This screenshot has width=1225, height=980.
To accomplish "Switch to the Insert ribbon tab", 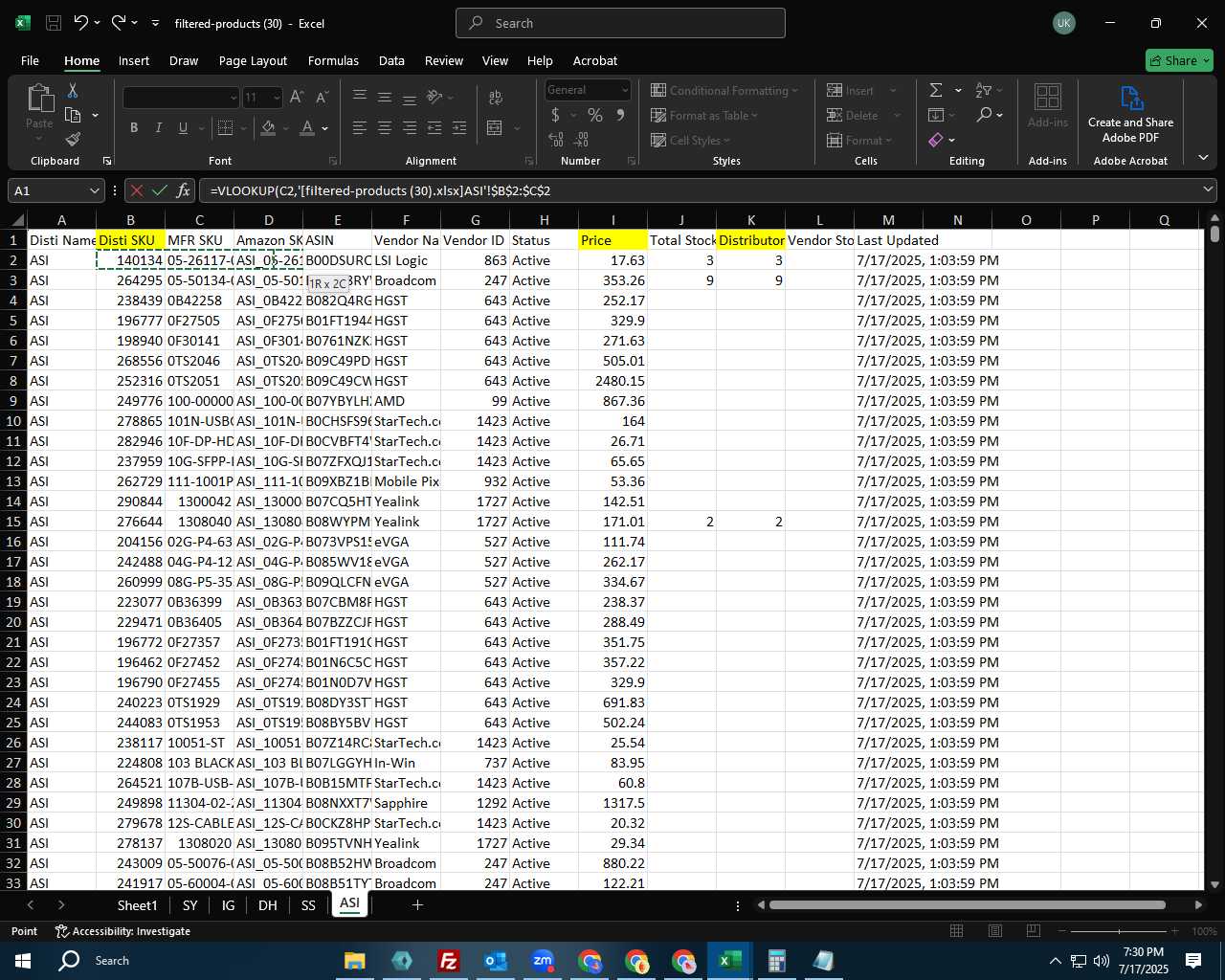I will click(x=134, y=60).
